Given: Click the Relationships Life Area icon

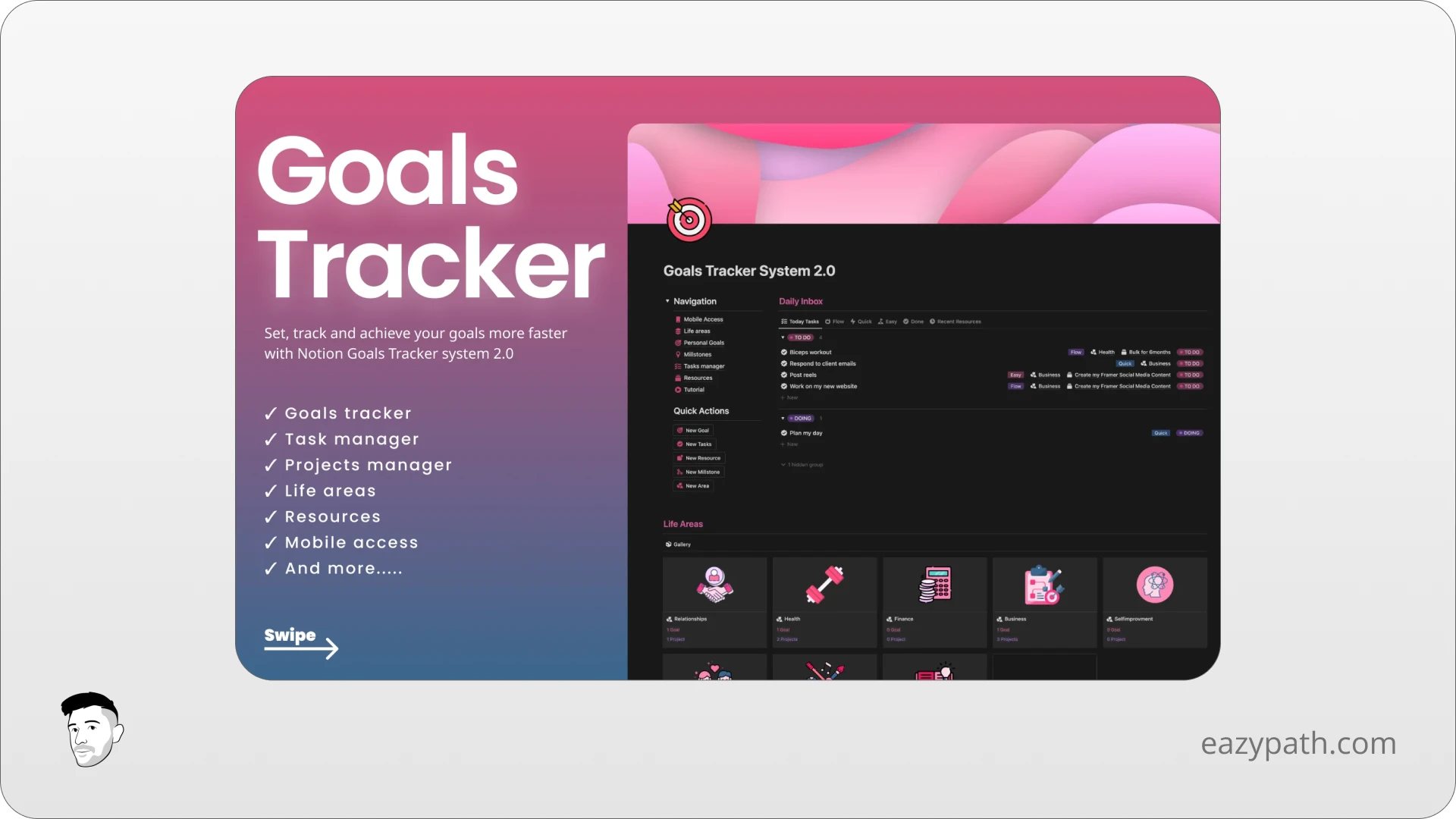Looking at the screenshot, I should [x=713, y=585].
